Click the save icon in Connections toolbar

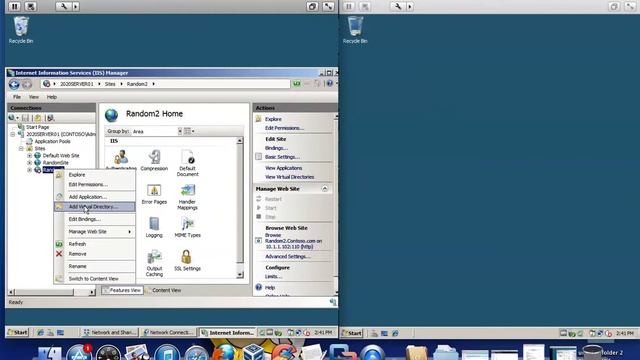coord(25,118)
